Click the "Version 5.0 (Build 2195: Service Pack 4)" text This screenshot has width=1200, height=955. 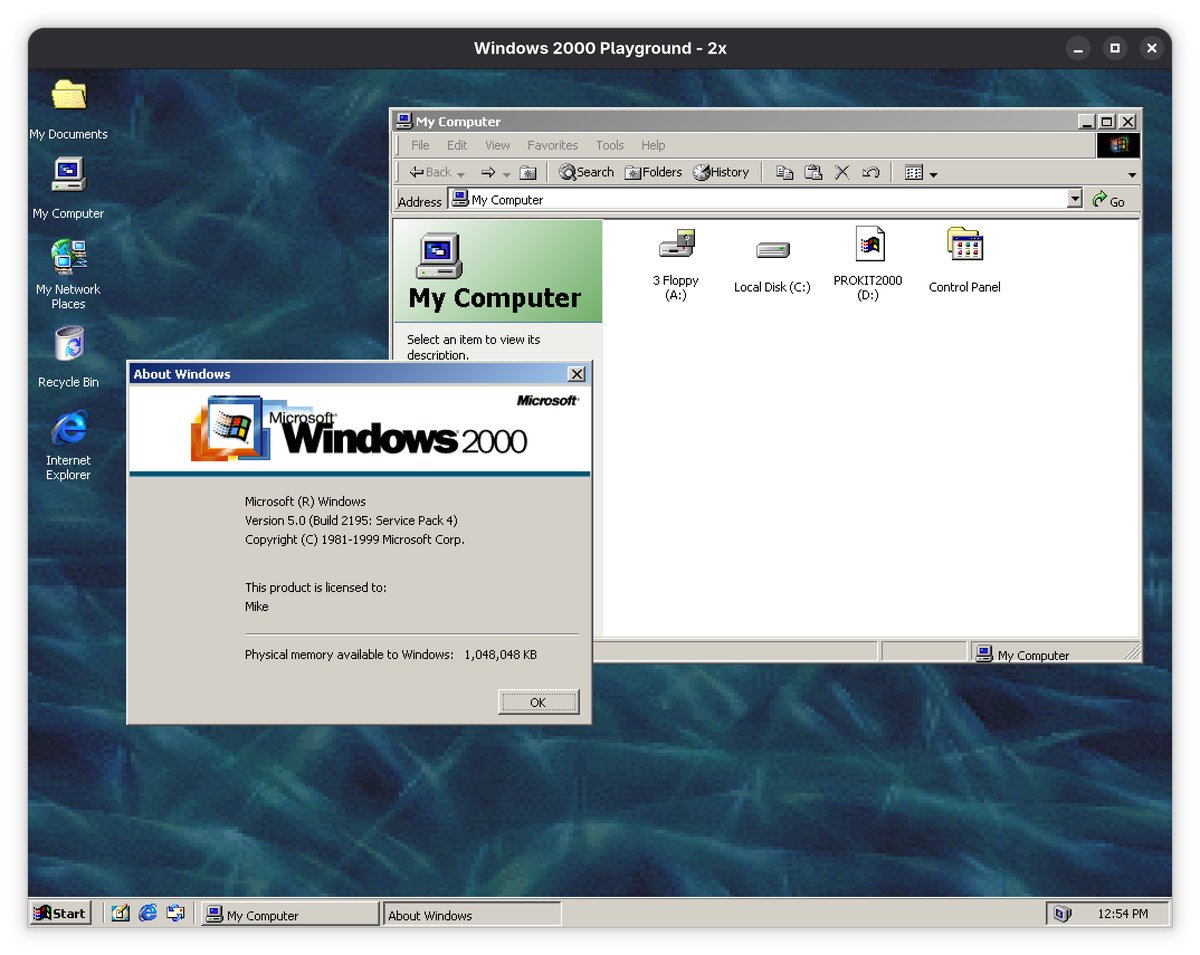351,521
